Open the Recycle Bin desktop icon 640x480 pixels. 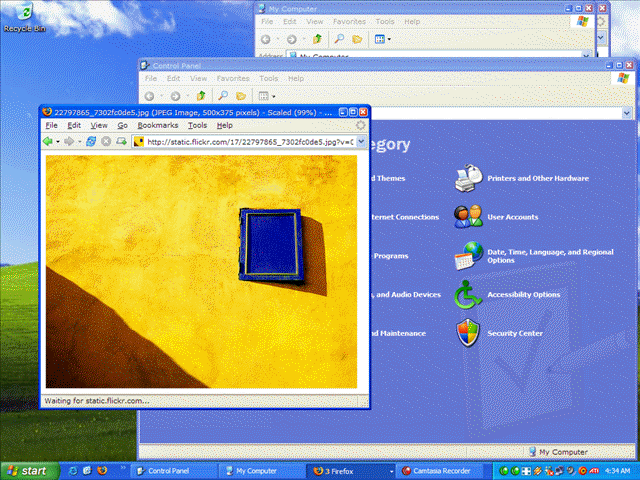coord(25,16)
